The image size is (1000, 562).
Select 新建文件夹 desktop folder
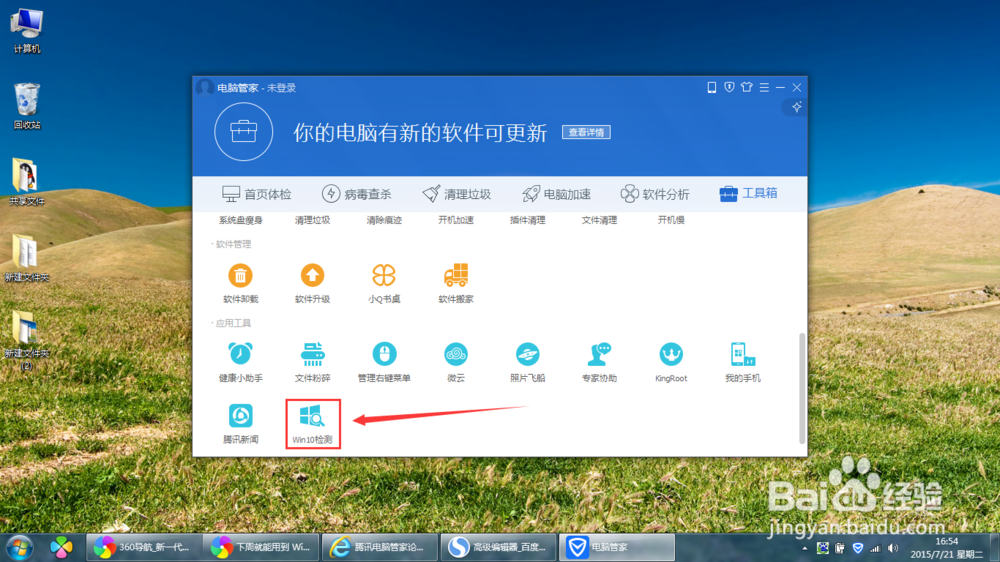(x=27, y=258)
